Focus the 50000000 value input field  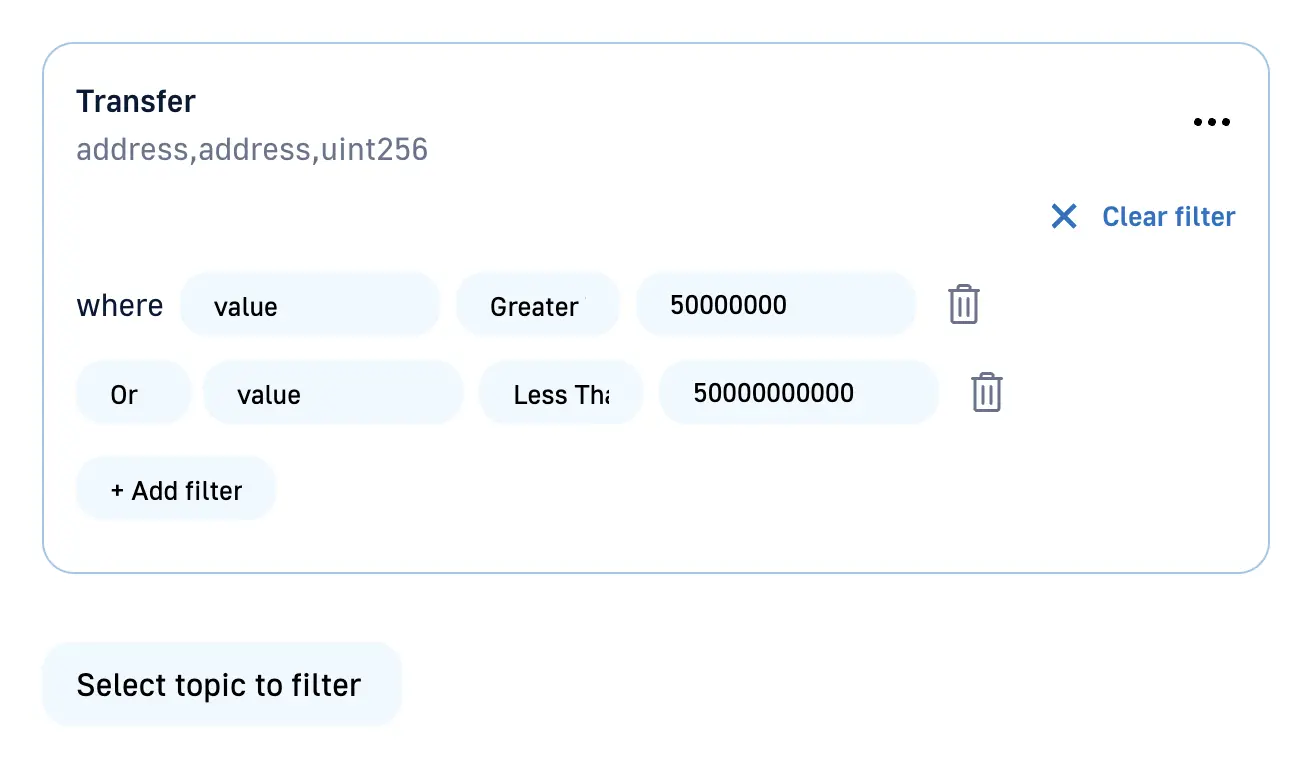775,305
